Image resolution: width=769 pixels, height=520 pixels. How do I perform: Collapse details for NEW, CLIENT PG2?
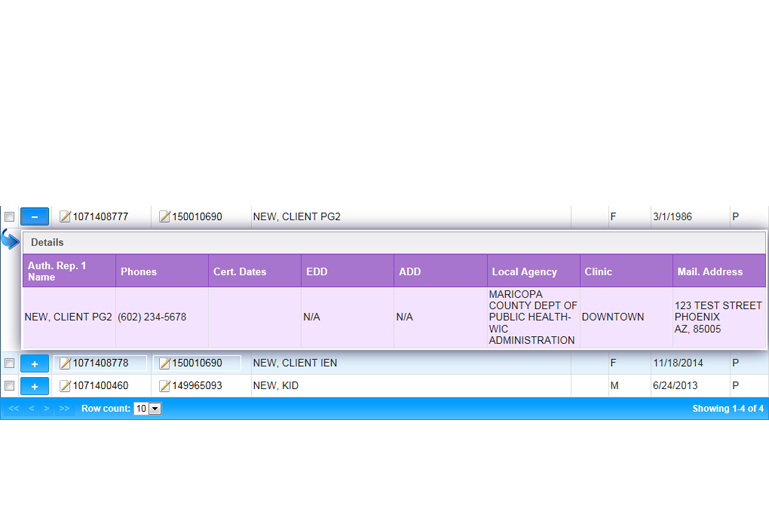pos(34,217)
